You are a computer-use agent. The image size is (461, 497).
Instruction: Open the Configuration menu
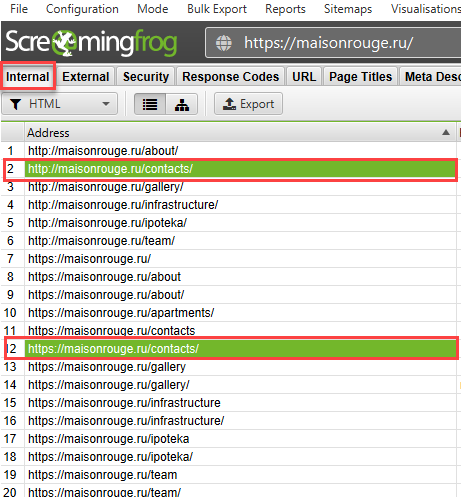pyautogui.click(x=82, y=9)
